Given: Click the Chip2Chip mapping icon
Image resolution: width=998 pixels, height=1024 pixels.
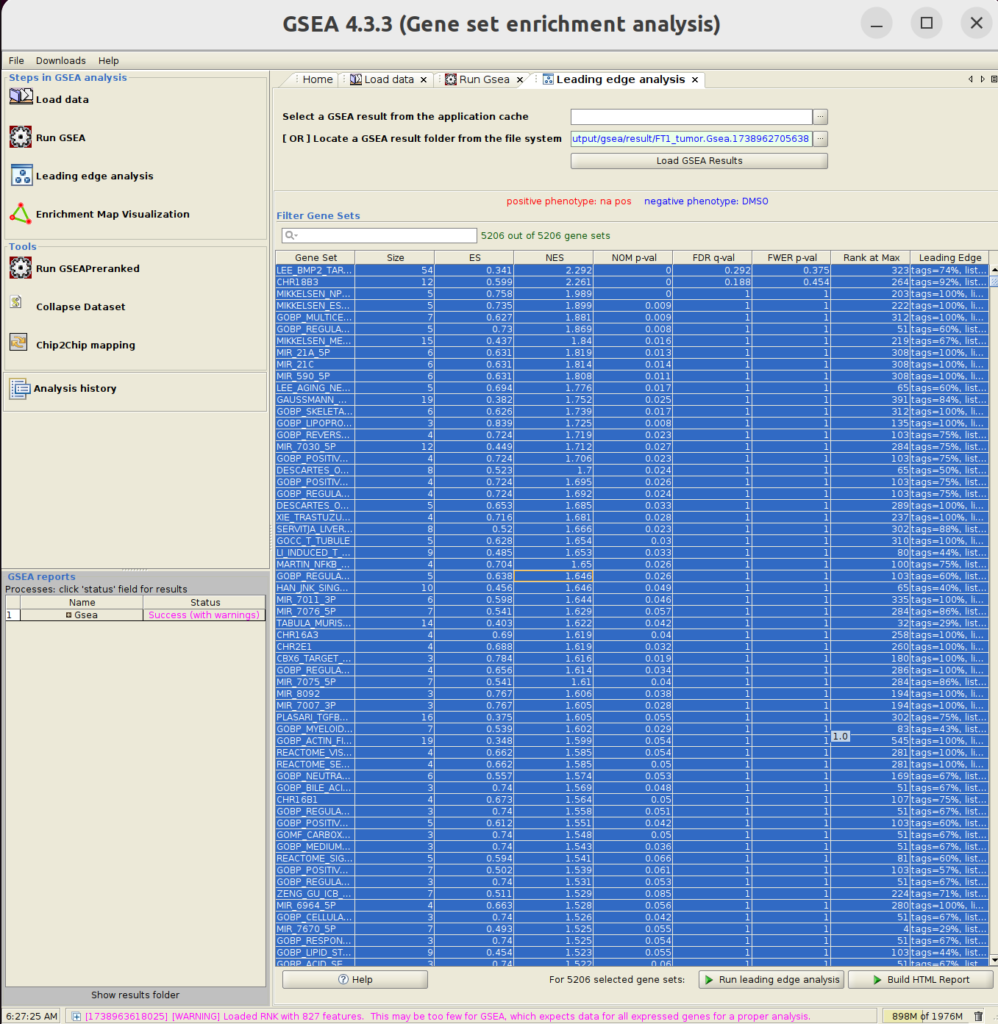Looking at the screenshot, I should point(18,342).
